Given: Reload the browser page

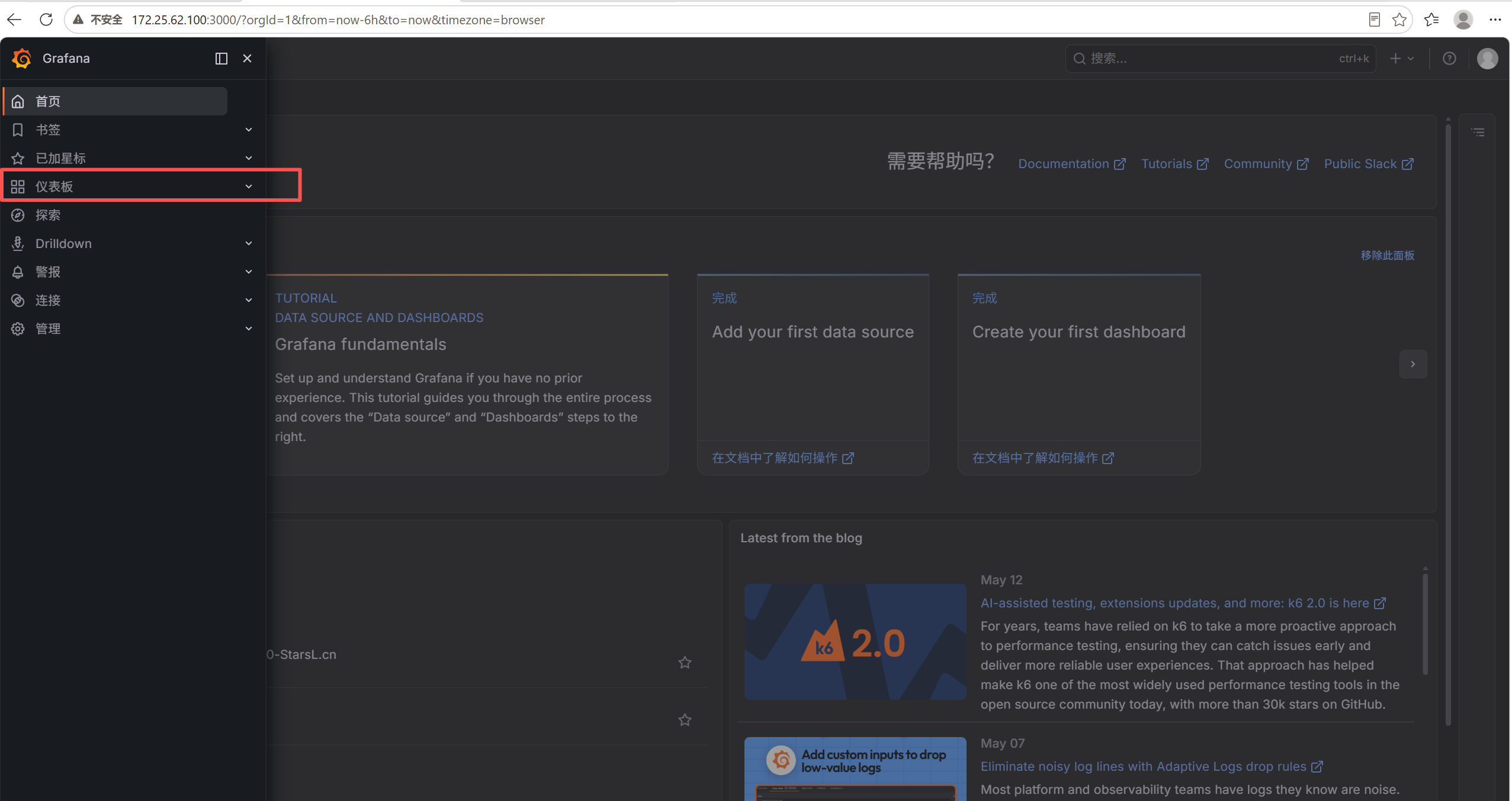Looking at the screenshot, I should click(x=46, y=20).
